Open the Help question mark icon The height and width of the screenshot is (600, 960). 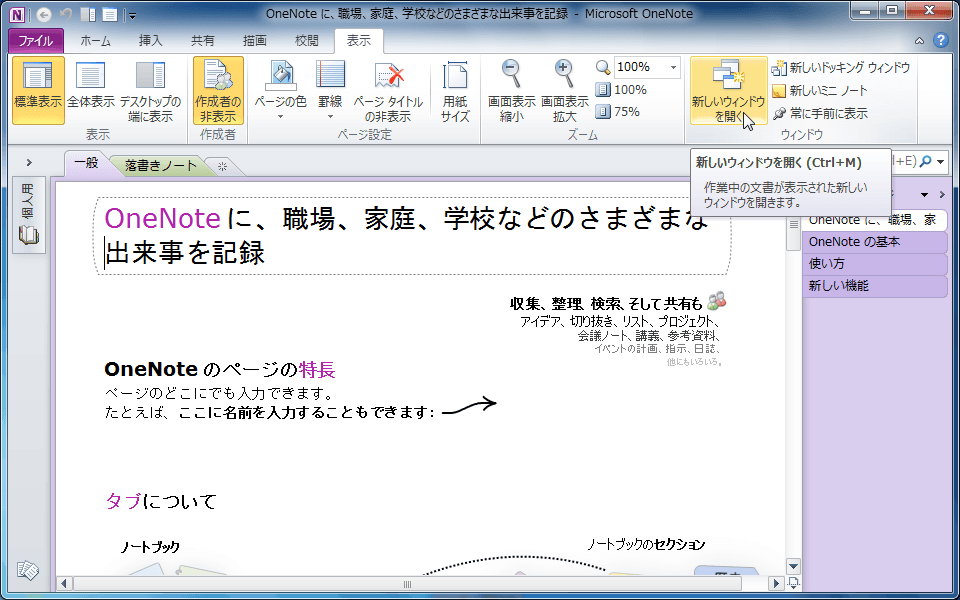point(940,40)
